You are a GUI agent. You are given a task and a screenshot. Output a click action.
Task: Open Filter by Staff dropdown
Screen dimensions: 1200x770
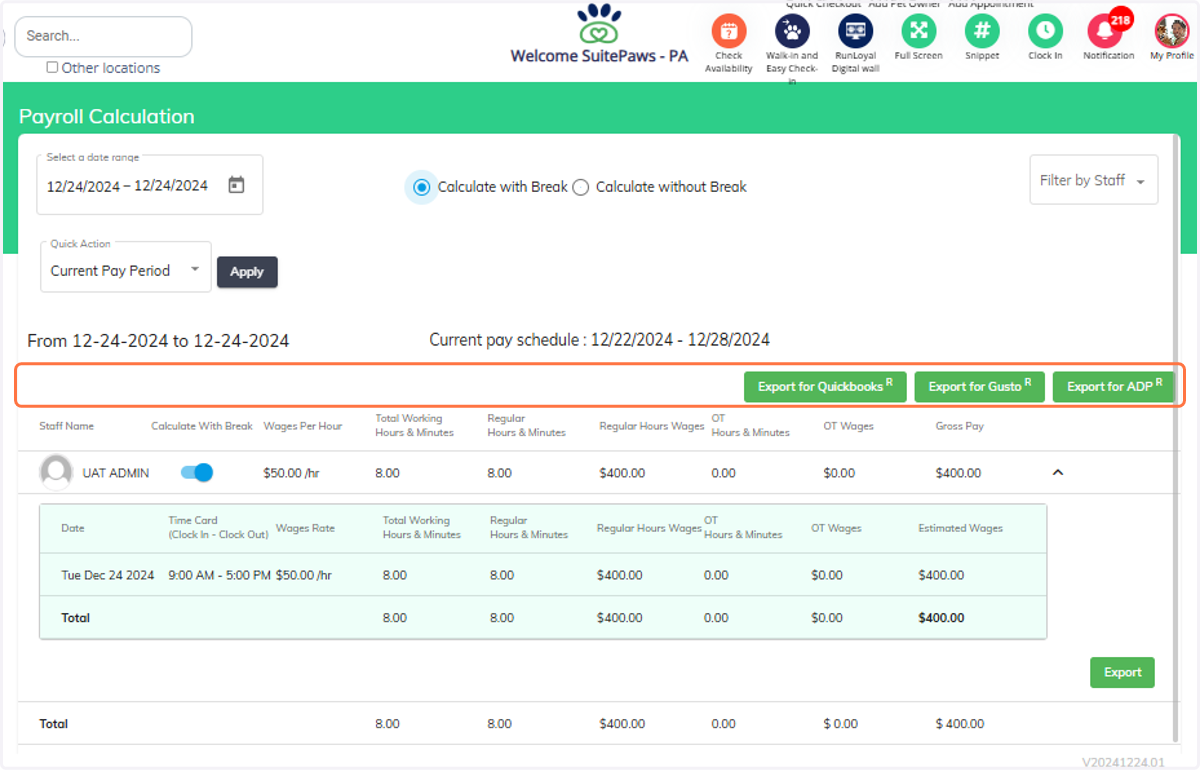[1094, 180]
